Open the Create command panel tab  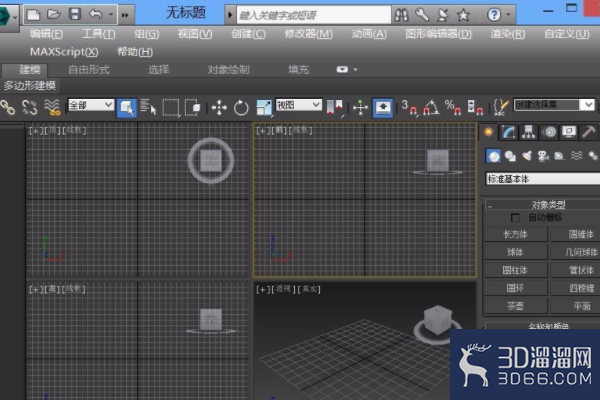pyautogui.click(x=488, y=132)
